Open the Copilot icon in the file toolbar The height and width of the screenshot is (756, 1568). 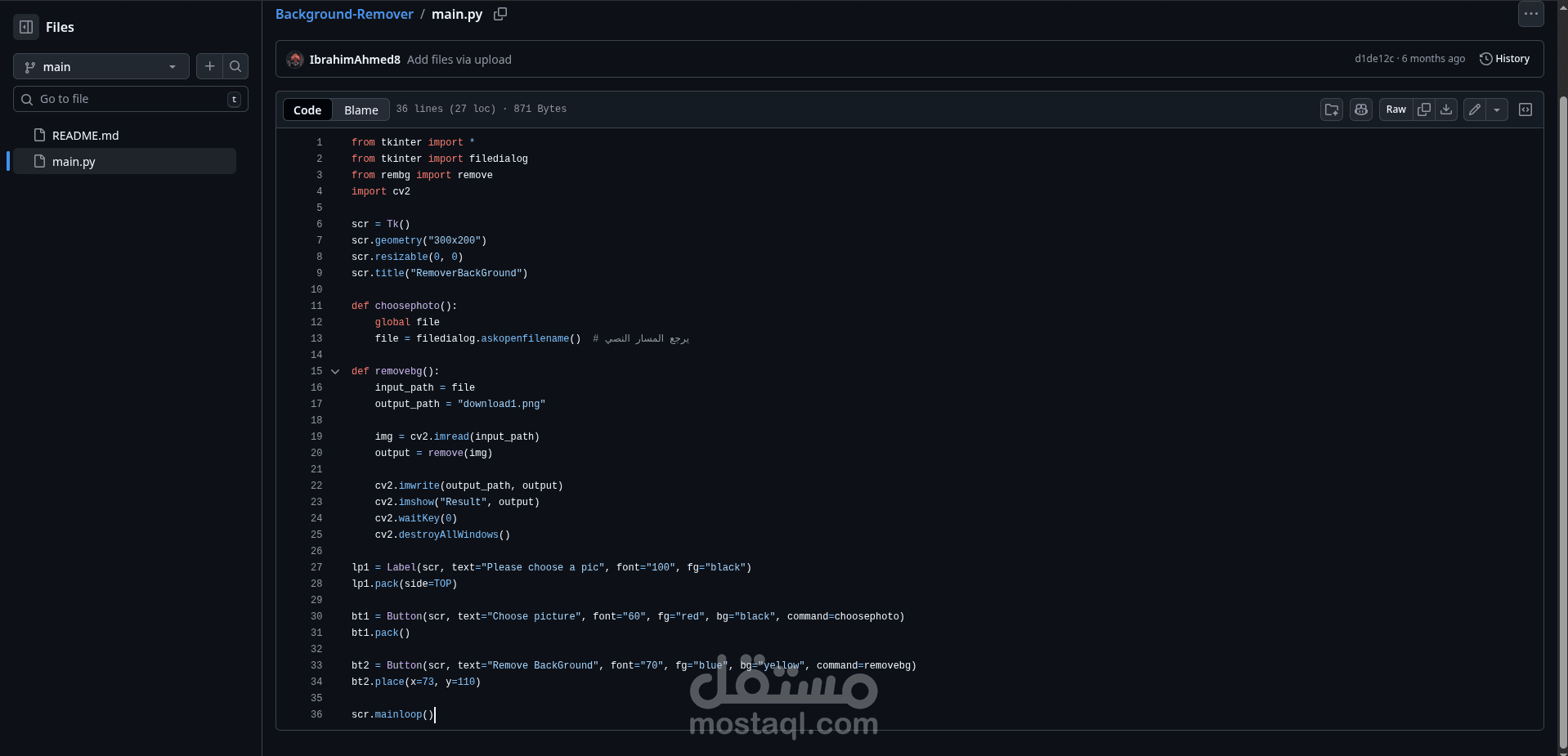click(1360, 109)
